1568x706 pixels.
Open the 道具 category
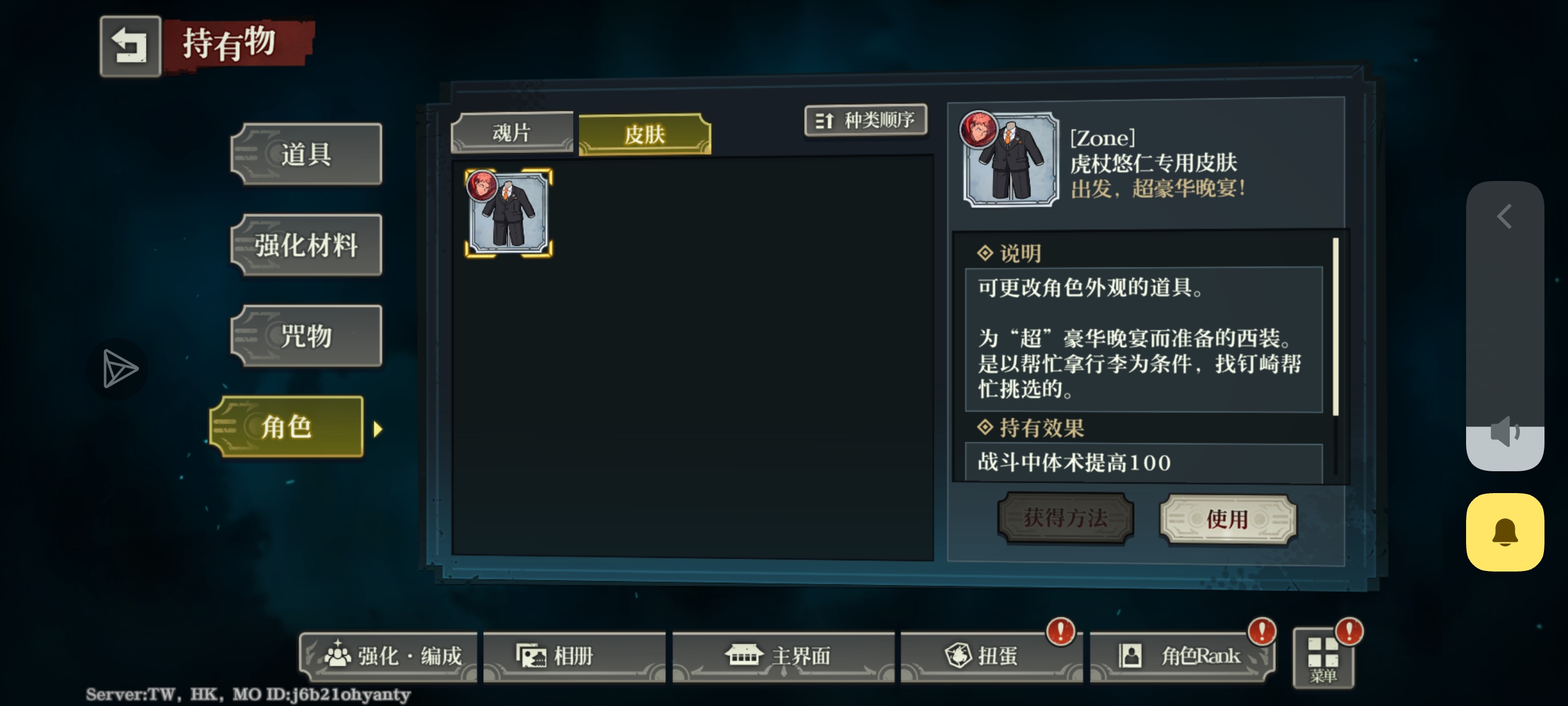[307, 154]
